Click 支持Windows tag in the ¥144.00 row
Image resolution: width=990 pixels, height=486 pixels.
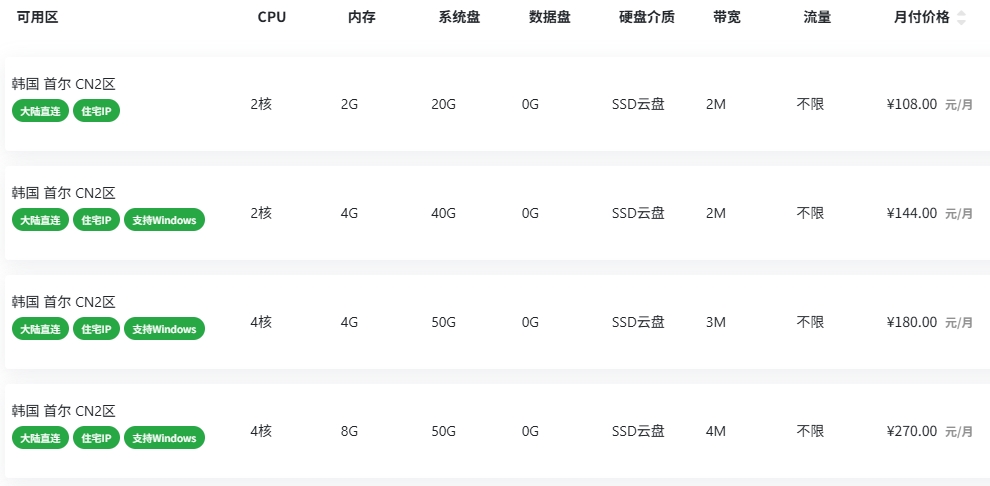coord(164,220)
